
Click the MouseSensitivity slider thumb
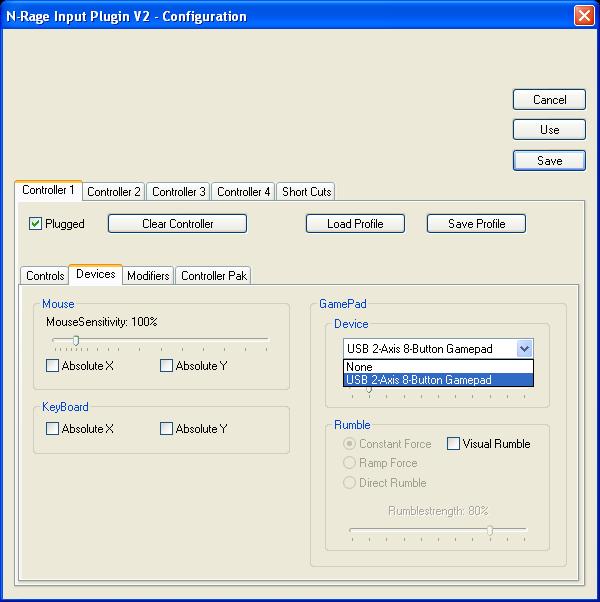pos(76,341)
